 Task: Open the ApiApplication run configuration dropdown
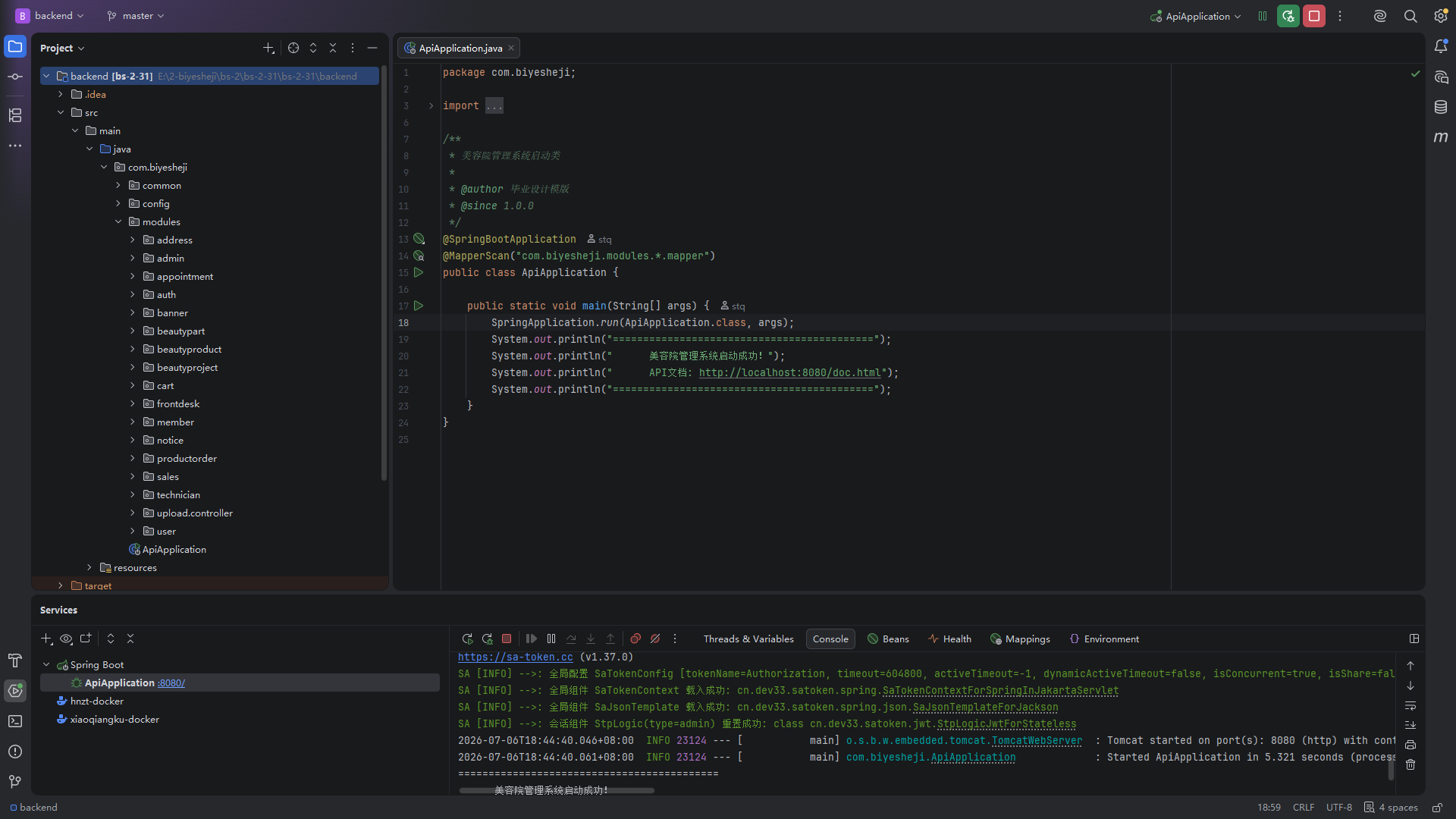coord(1197,16)
